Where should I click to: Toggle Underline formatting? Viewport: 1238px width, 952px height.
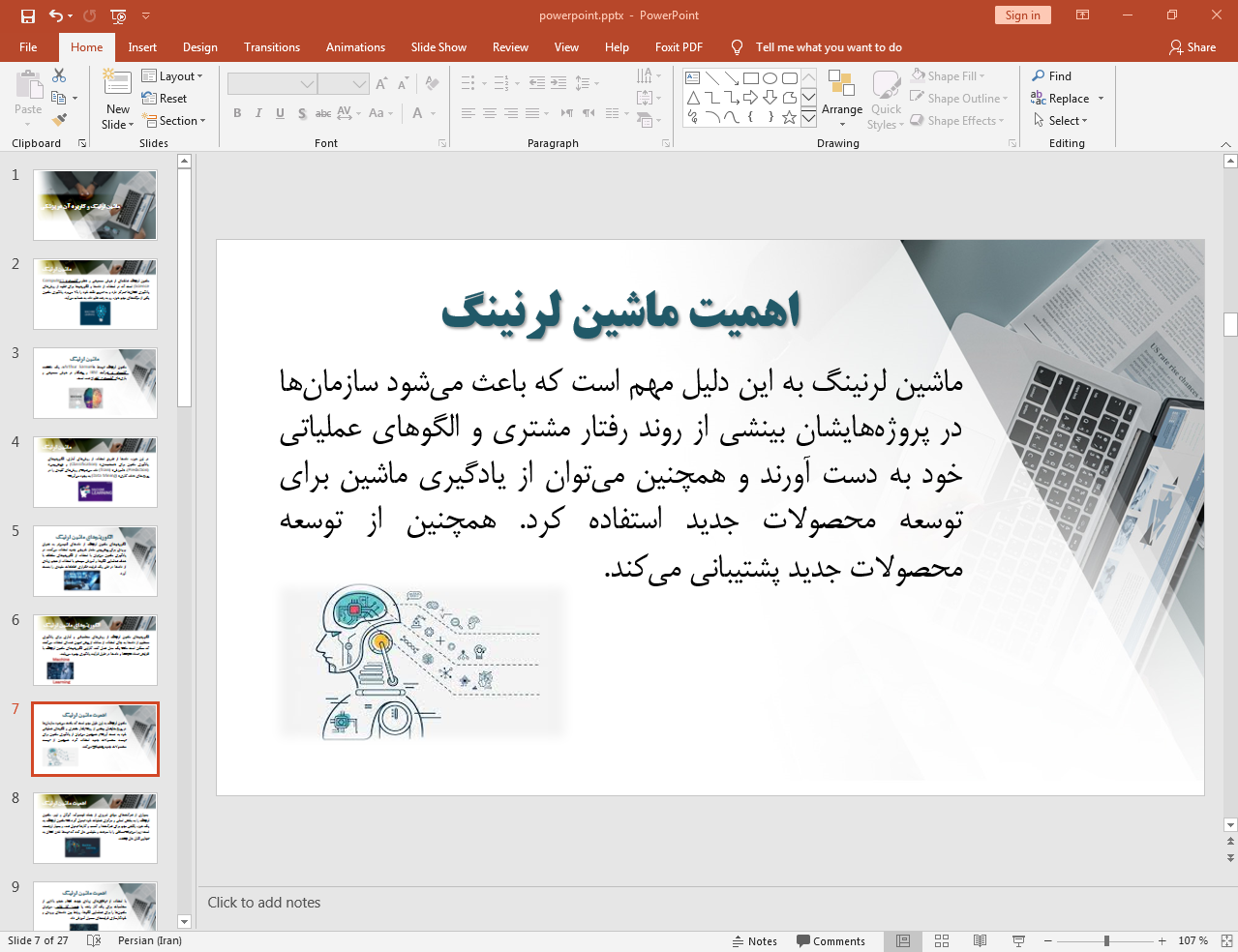[280, 113]
